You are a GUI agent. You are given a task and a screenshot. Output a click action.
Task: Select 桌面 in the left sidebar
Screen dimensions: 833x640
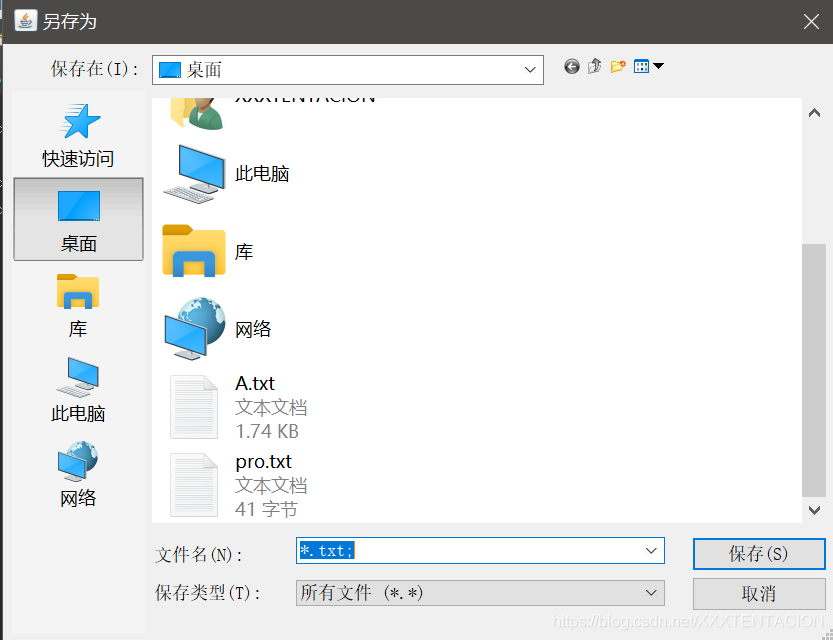tap(78, 219)
